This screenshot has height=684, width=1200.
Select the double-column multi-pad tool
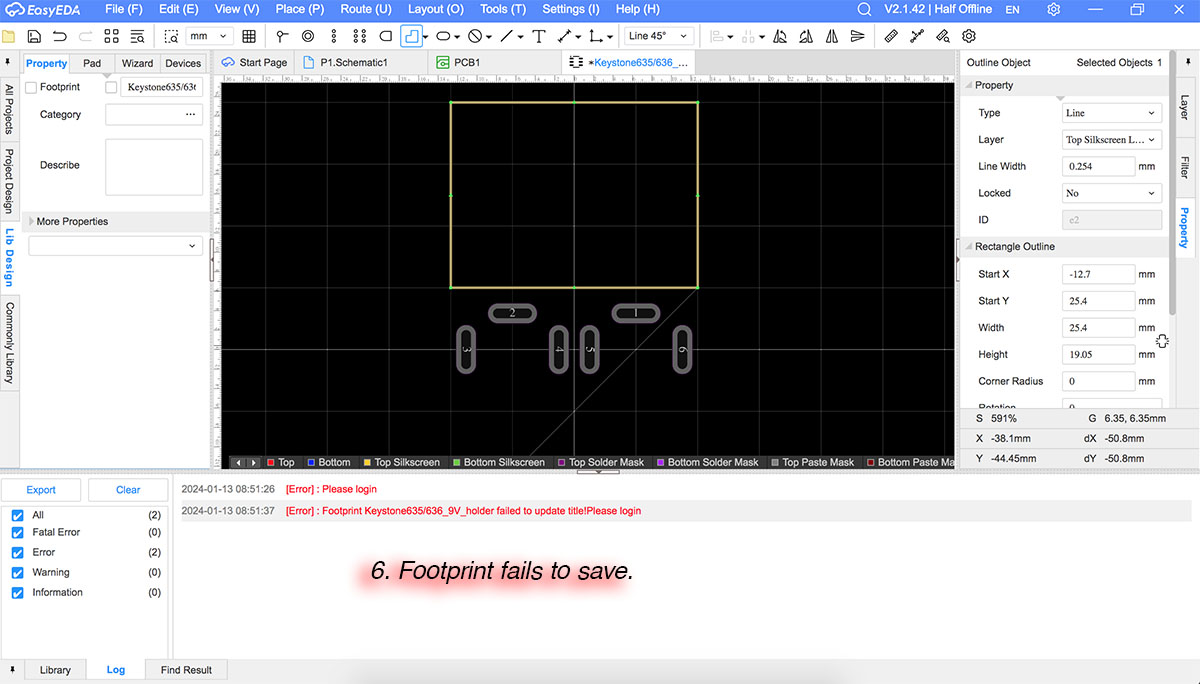[359, 36]
